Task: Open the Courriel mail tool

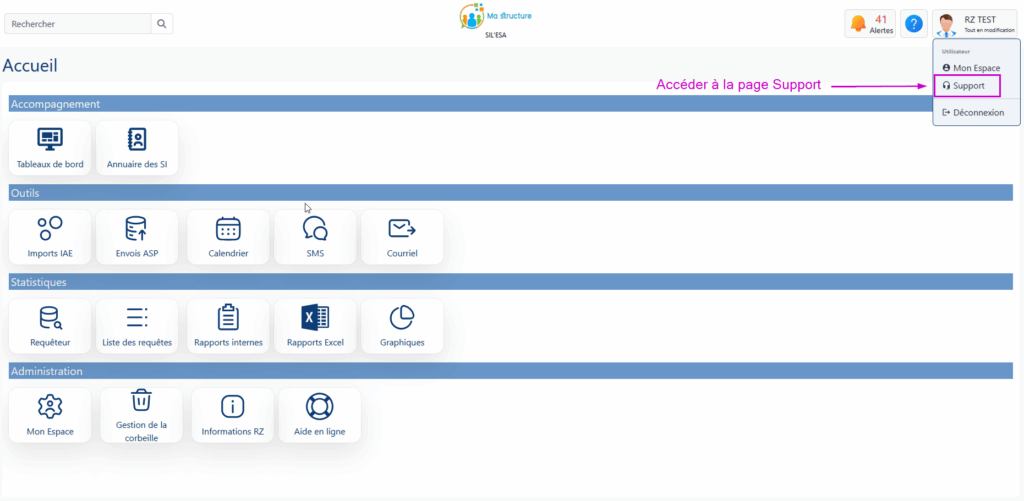Action: click(x=402, y=237)
